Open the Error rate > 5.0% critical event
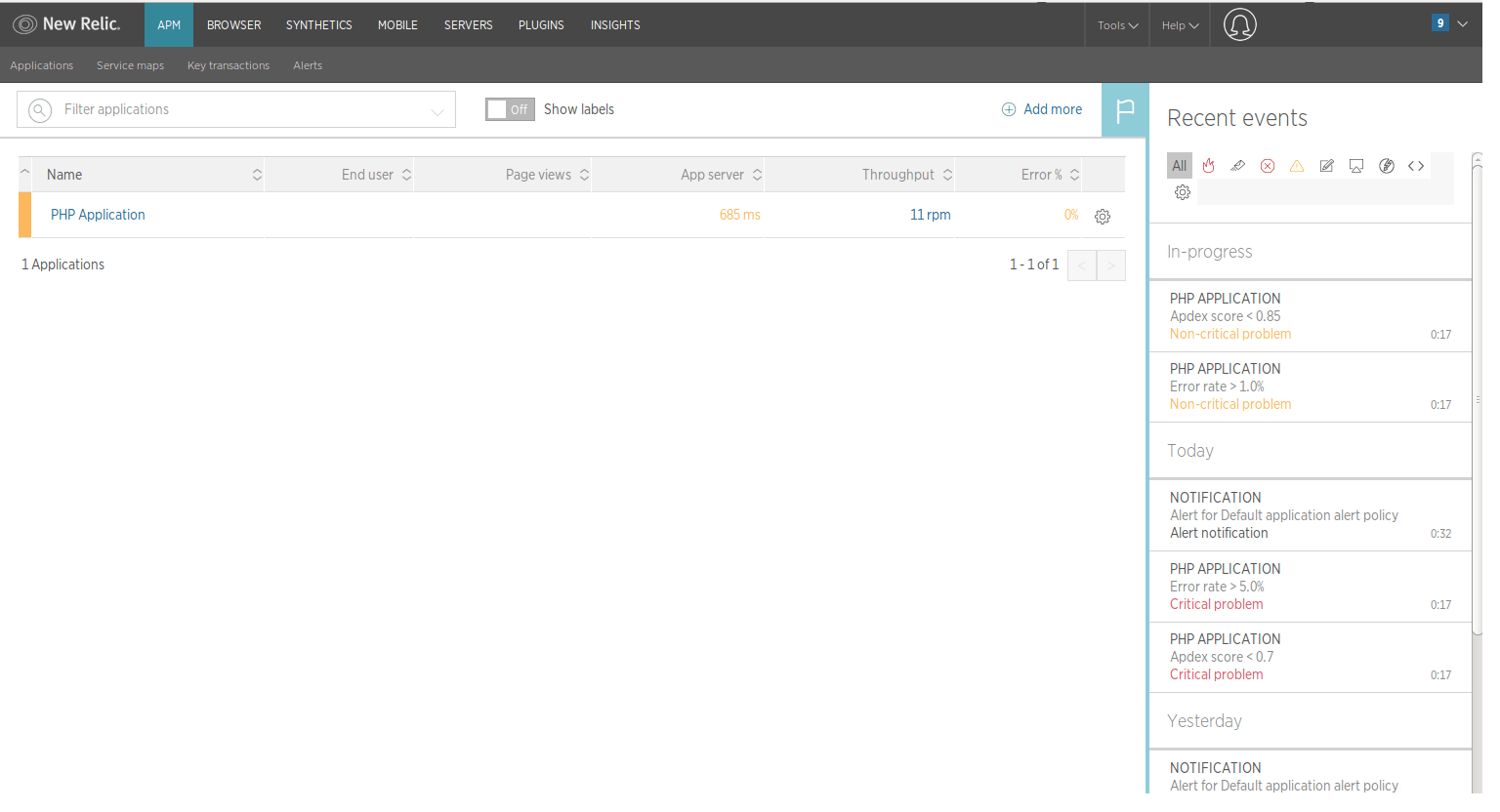The width and height of the screenshot is (1500, 812). pyautogui.click(x=1311, y=587)
